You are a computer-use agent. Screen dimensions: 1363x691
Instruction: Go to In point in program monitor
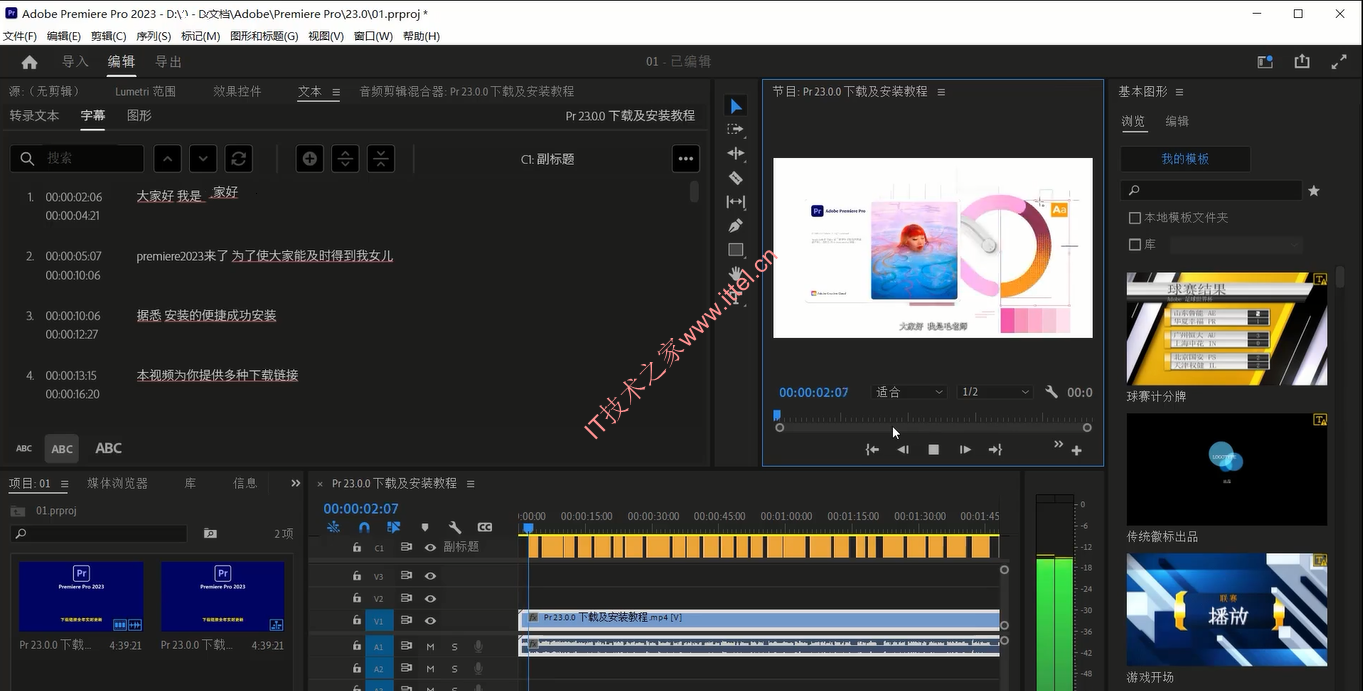point(872,450)
